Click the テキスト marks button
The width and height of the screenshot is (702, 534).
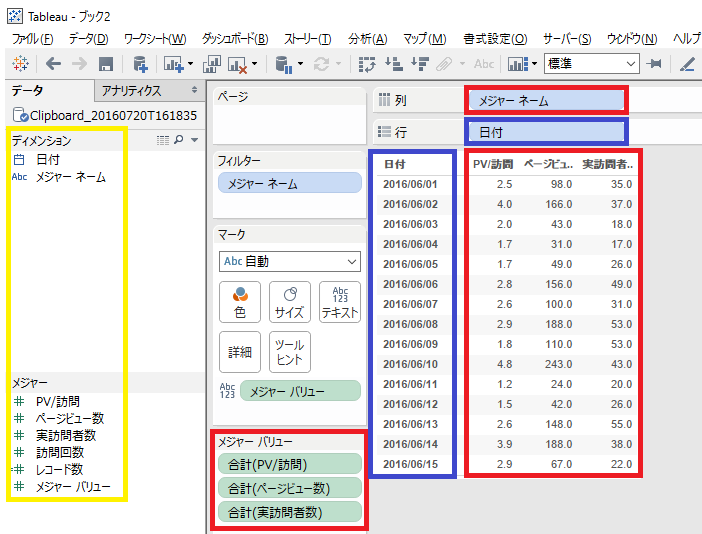click(340, 302)
